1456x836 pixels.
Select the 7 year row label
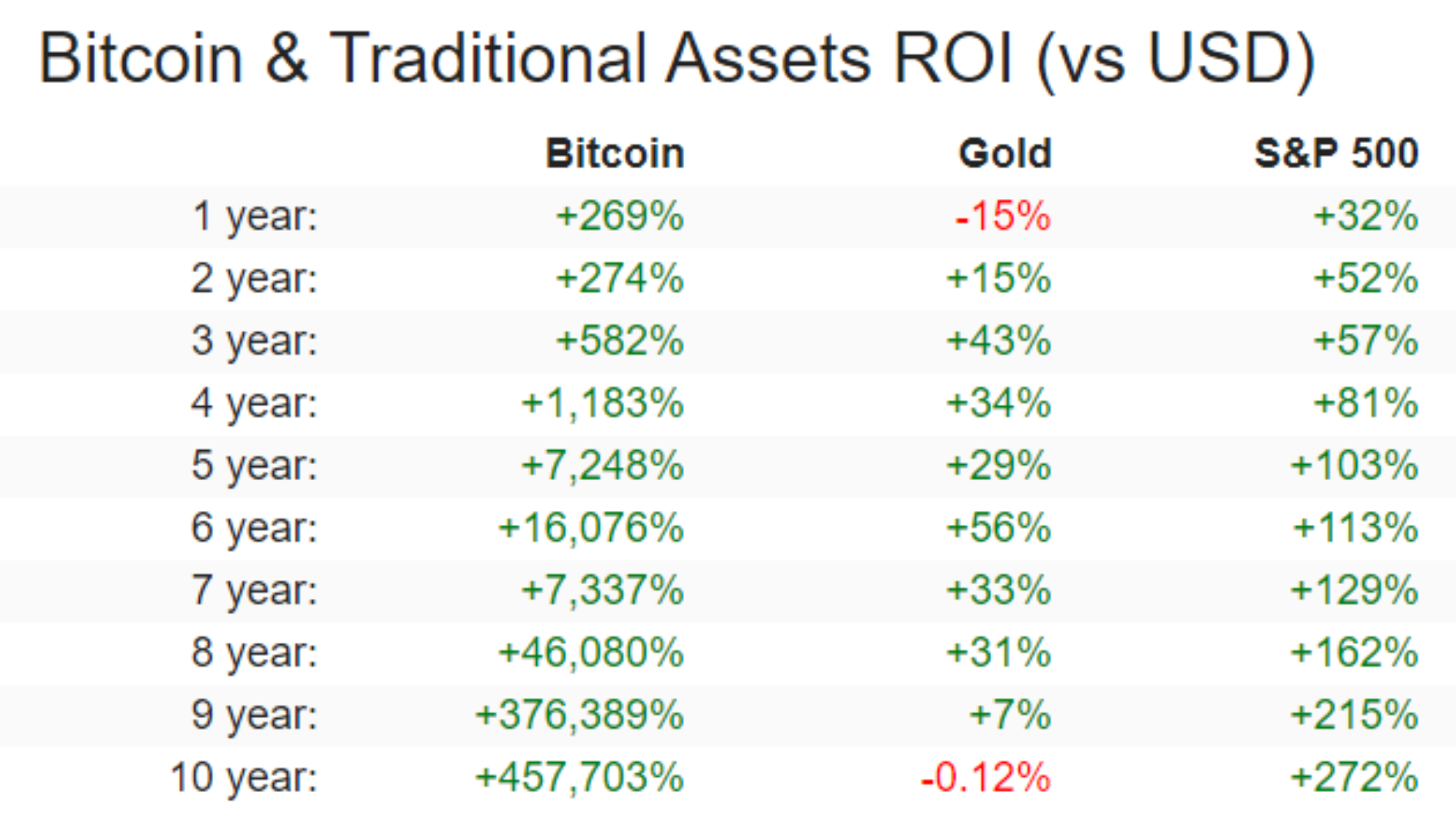[x=254, y=591]
